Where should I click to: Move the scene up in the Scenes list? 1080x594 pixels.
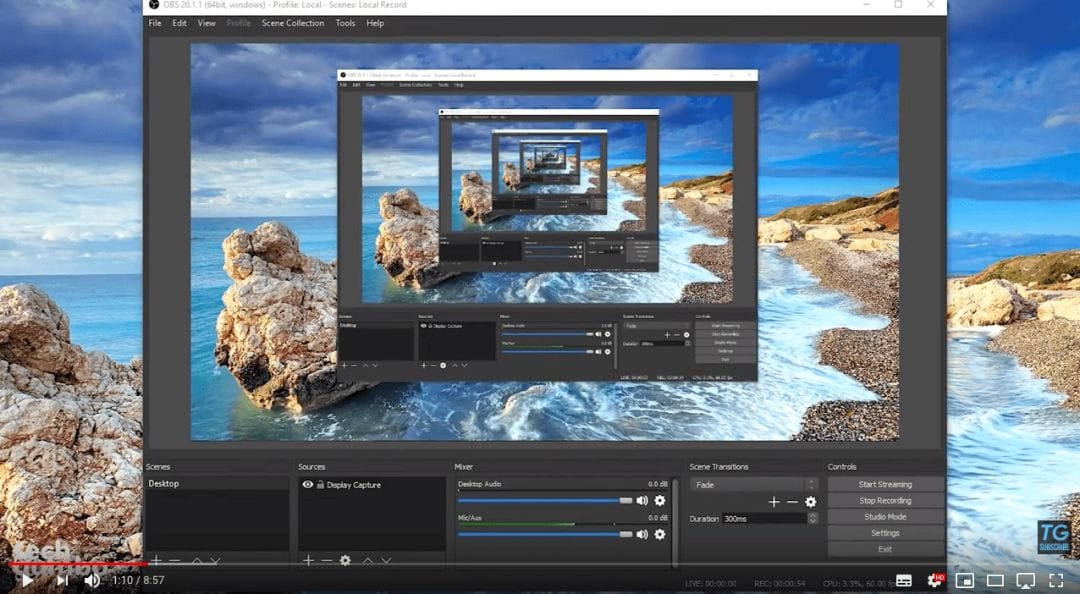(197, 561)
